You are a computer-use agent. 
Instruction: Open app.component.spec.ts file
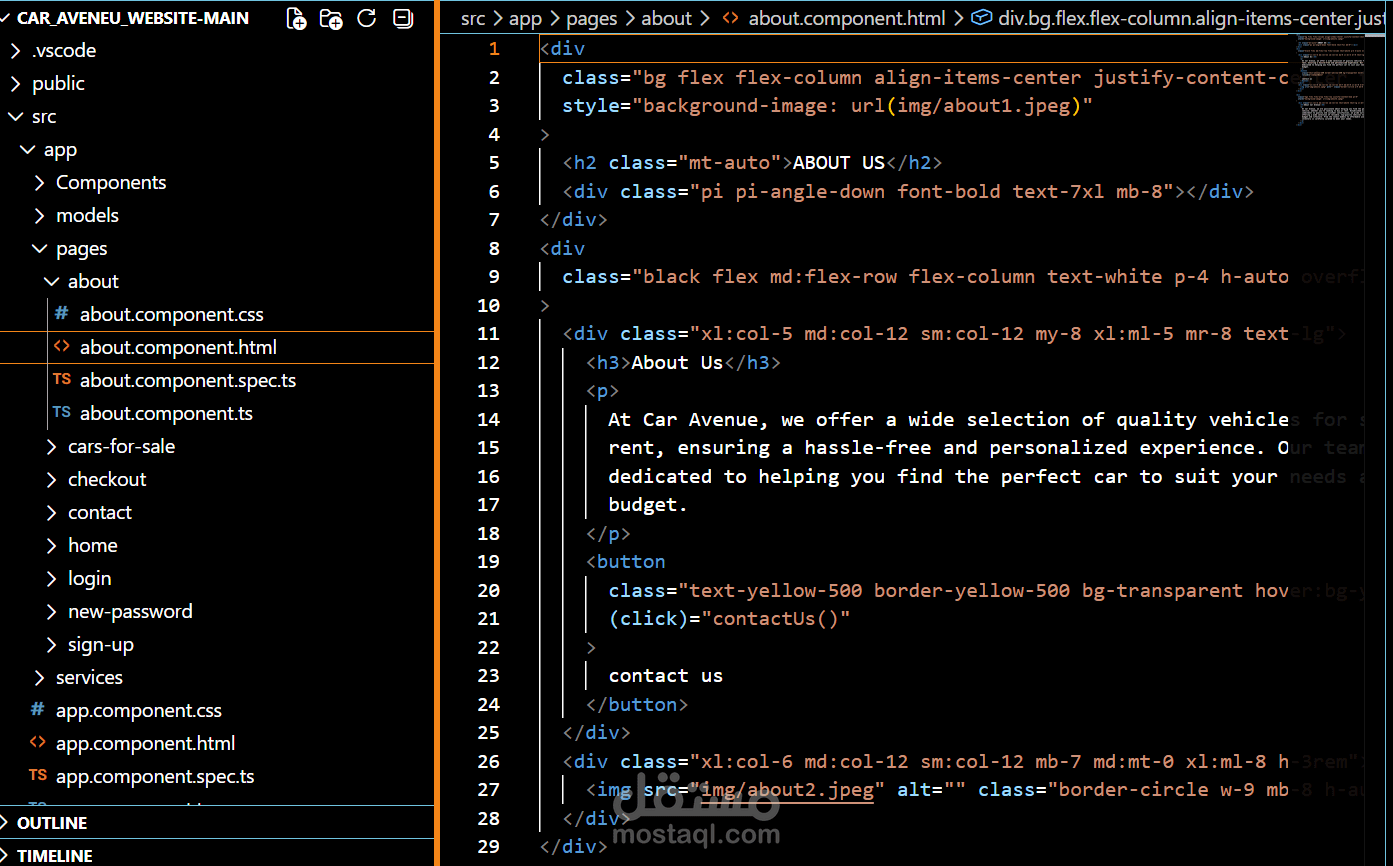[x=155, y=776]
